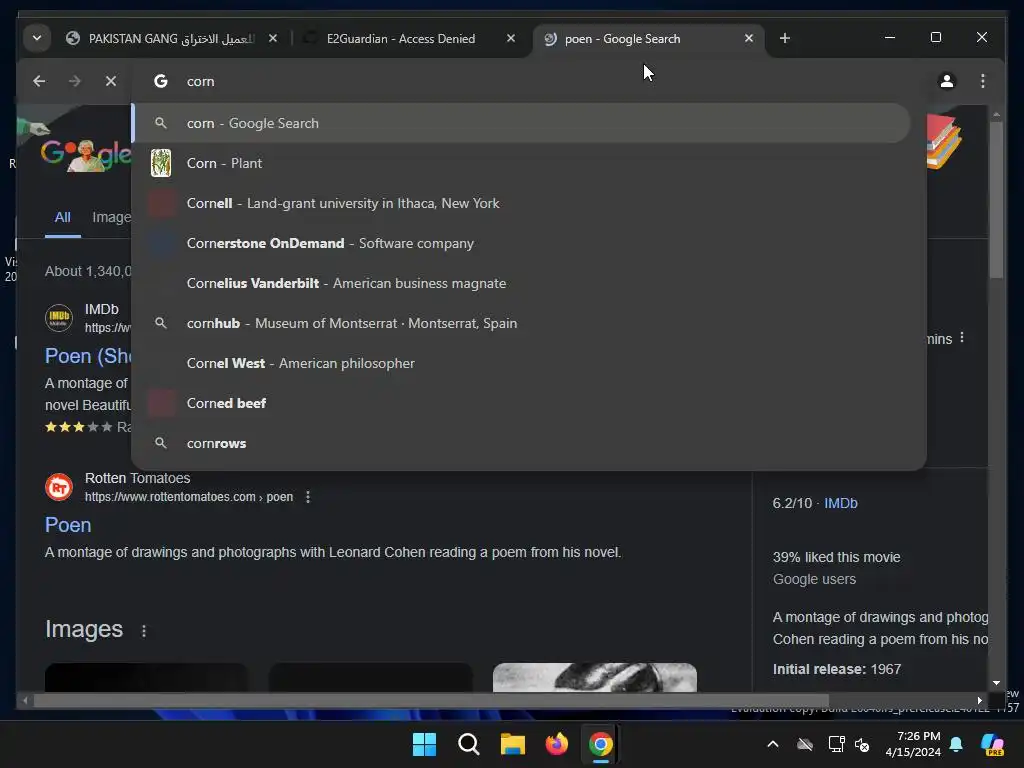Open the Windows Start menu
Viewport: 1024px width, 768px height.
click(424, 744)
